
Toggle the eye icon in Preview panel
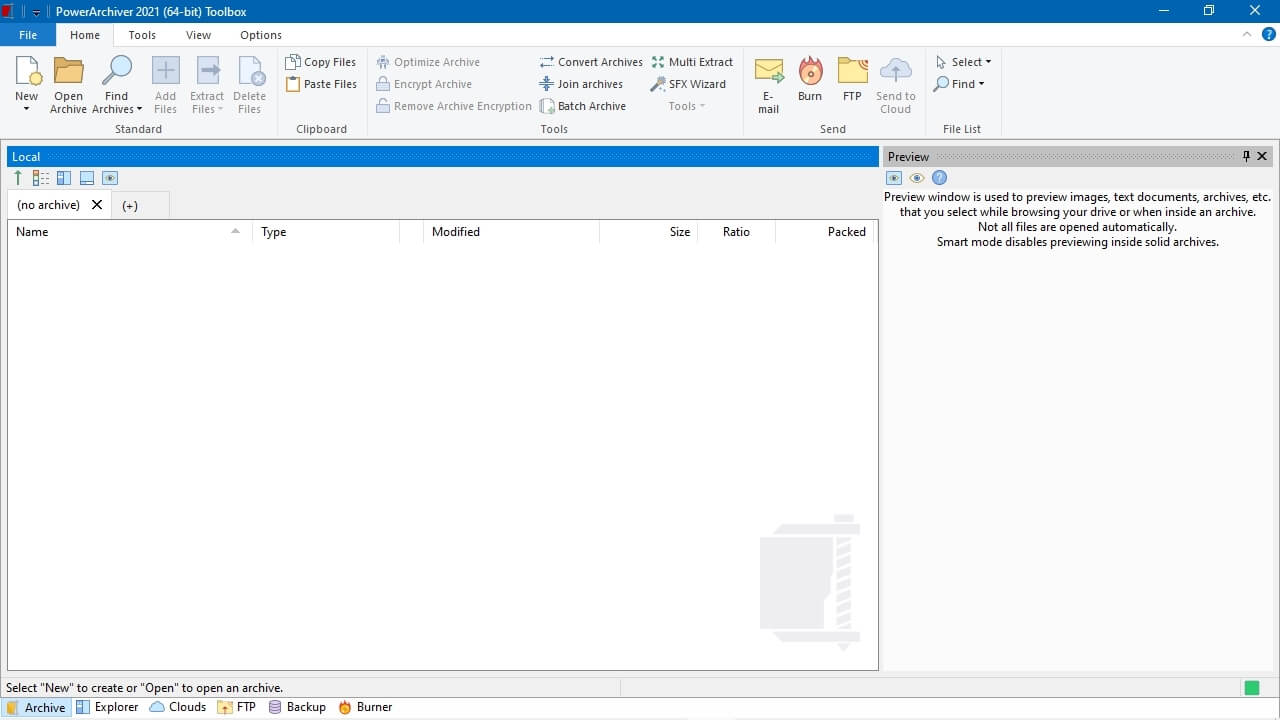coord(916,178)
